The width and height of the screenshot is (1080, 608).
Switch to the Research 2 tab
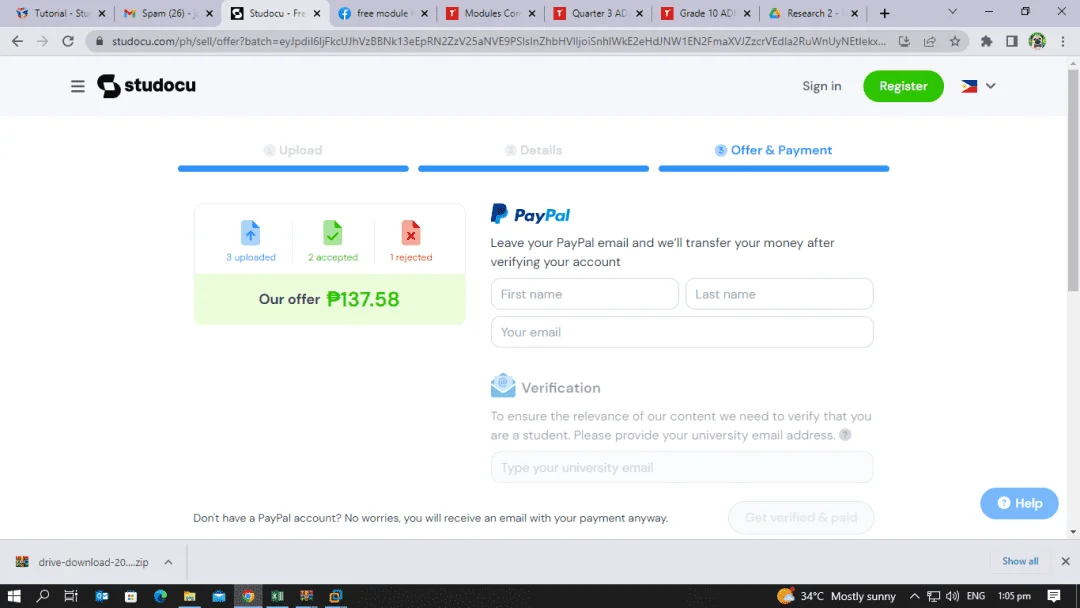click(812, 13)
